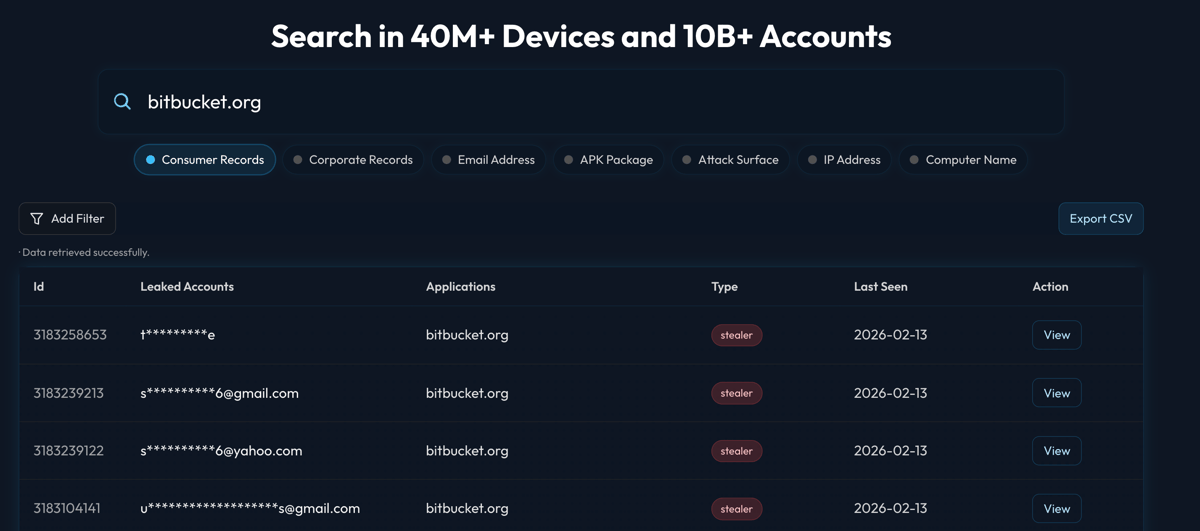Click stealer badge in row 3183239122
The width and height of the screenshot is (1200, 531).
tap(737, 451)
